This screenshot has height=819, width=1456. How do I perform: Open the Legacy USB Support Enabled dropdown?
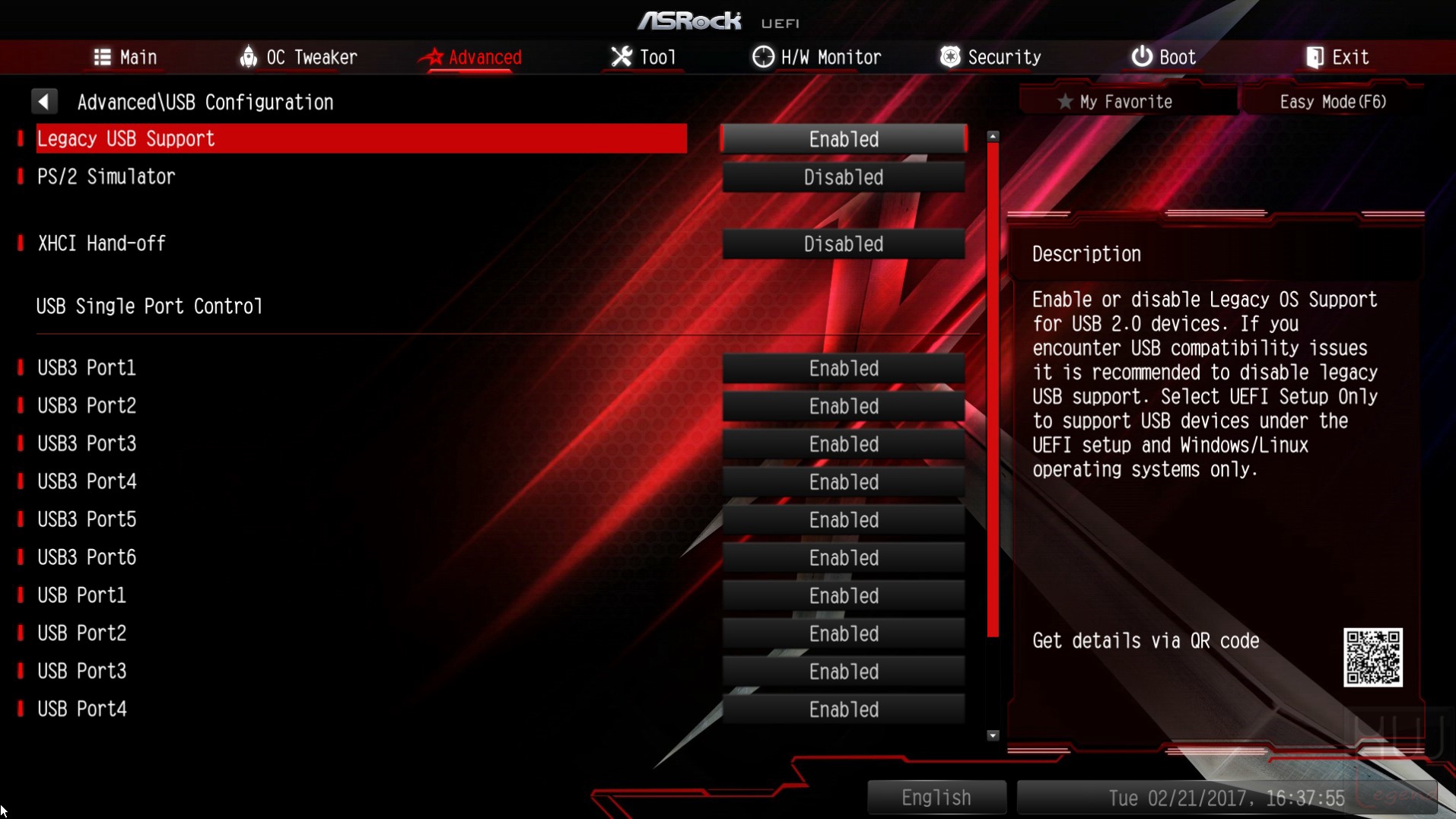844,139
